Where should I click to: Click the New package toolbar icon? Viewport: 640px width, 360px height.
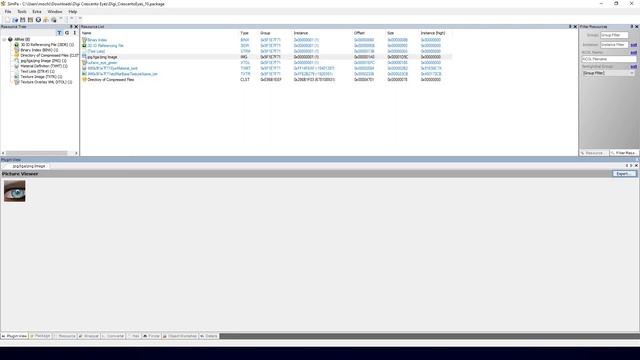click(7, 20)
